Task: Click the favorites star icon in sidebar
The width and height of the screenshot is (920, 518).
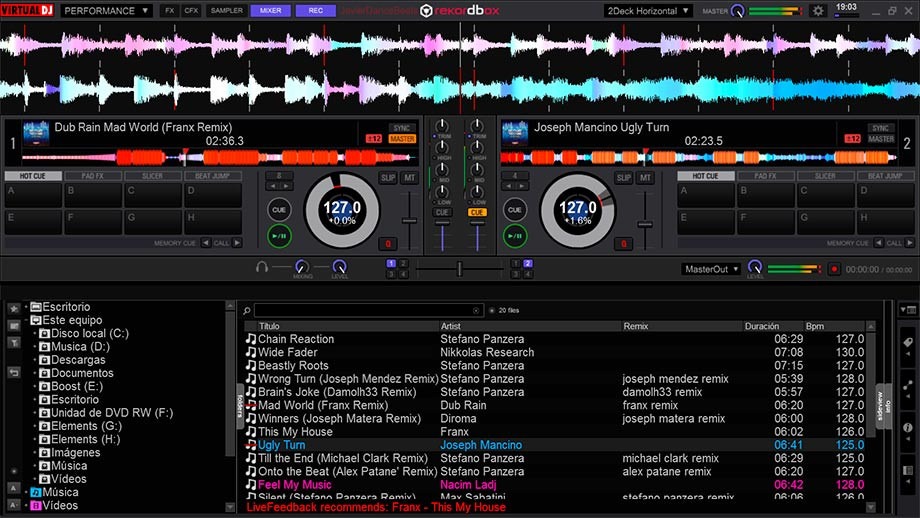Action: tap(14, 308)
